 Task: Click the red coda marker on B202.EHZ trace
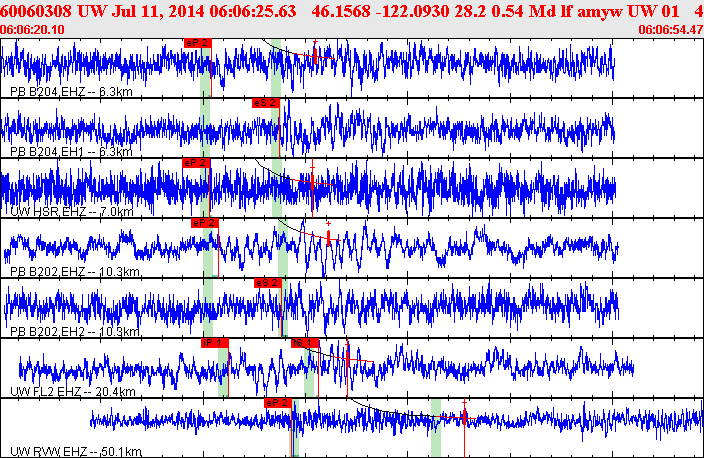(328, 238)
